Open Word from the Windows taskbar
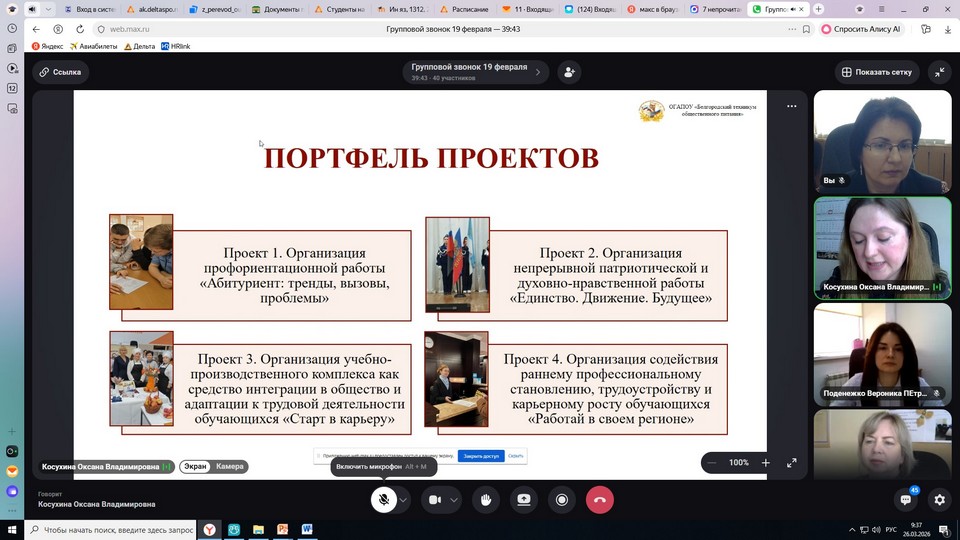This screenshot has width=960, height=540. coord(307,529)
